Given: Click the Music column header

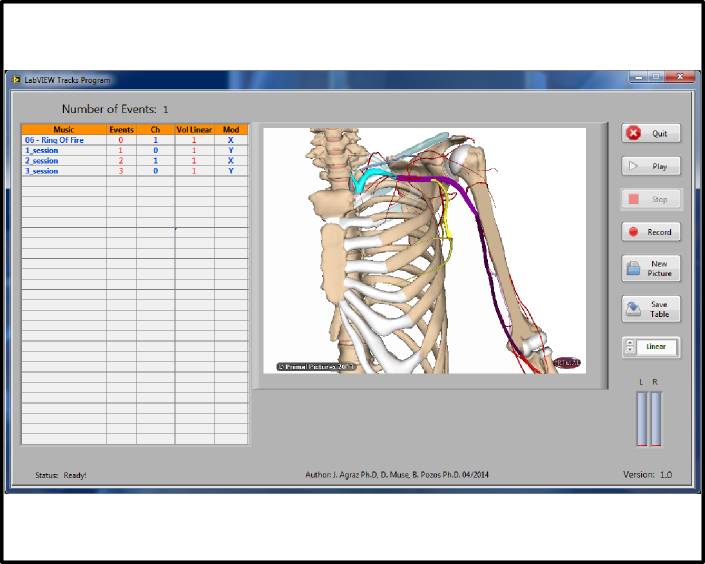Looking at the screenshot, I should [x=64, y=130].
